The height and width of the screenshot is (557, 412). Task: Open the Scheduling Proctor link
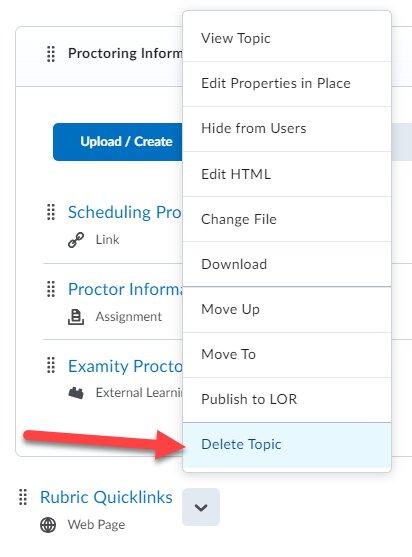pos(125,212)
